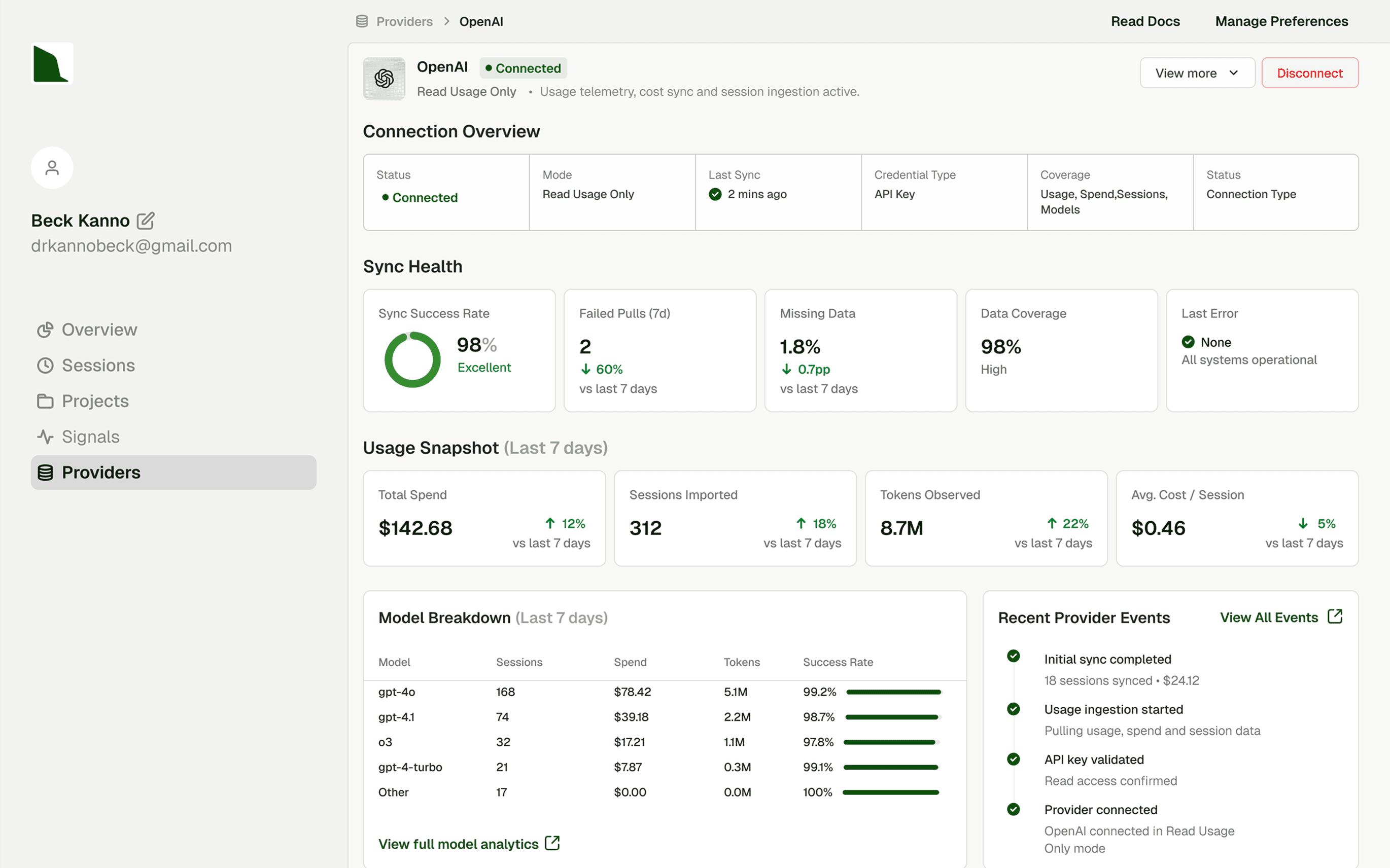Click the Usage ingestion started check icon

[x=1014, y=709]
